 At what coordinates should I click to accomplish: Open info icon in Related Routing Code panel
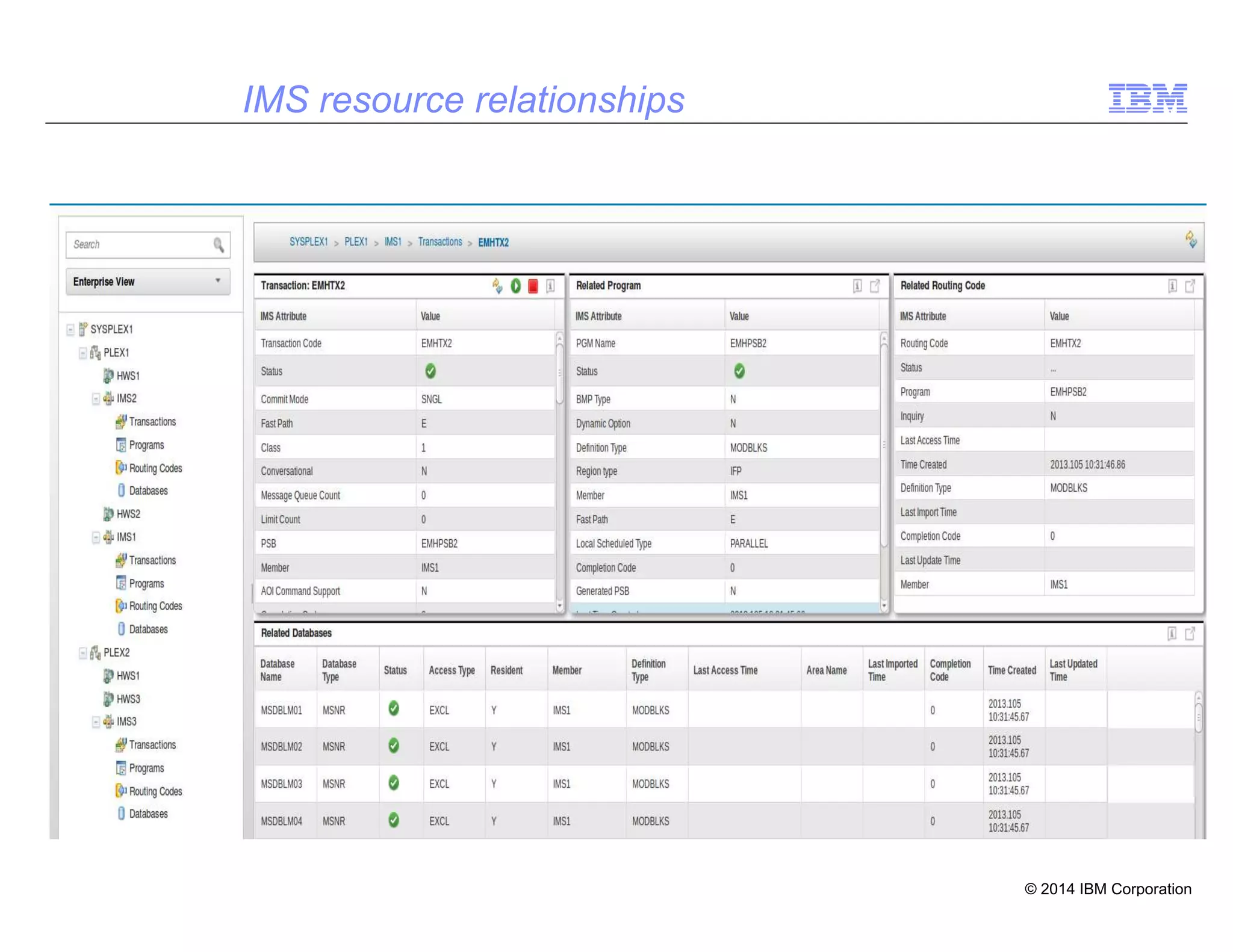click(x=1172, y=286)
